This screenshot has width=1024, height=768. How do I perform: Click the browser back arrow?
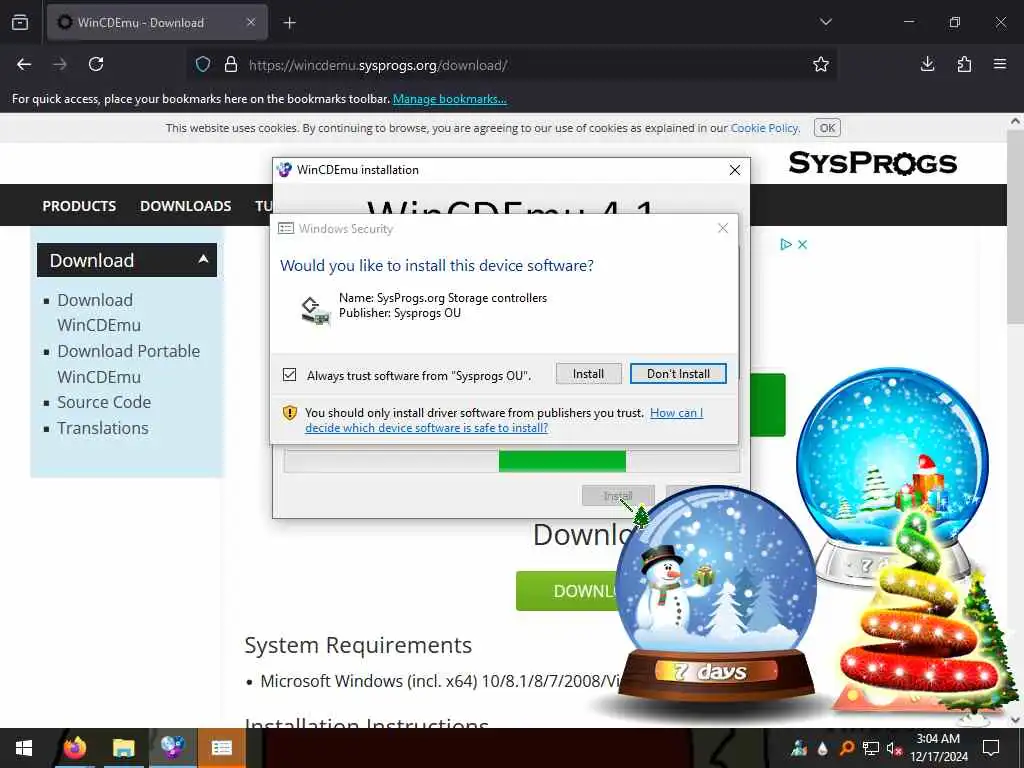pyautogui.click(x=24, y=64)
